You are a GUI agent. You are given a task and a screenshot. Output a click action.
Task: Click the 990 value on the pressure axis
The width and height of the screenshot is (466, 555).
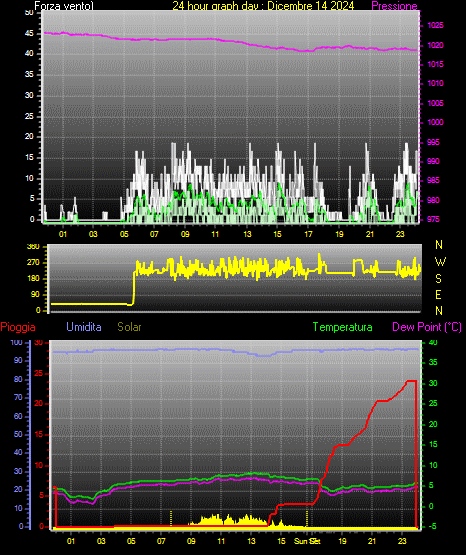433,161
